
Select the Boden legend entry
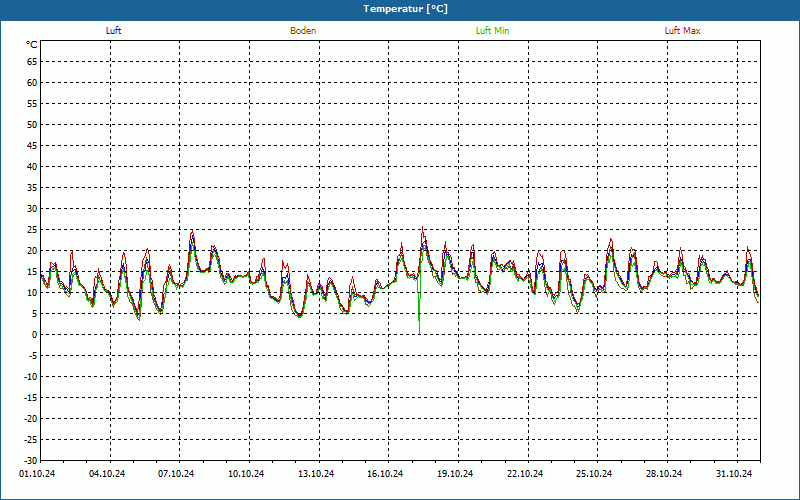click(303, 31)
